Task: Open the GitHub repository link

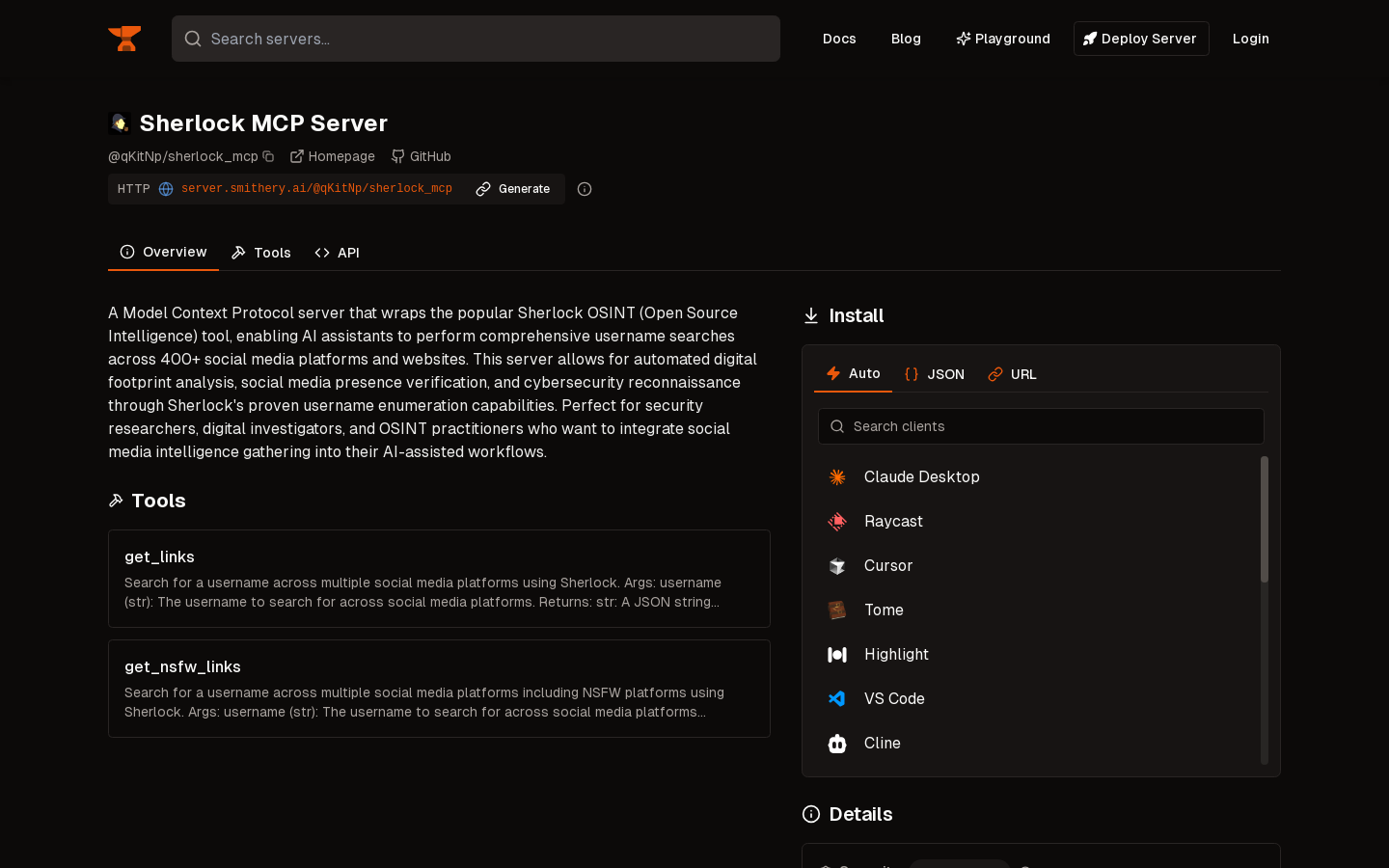Action: pyautogui.click(x=422, y=156)
